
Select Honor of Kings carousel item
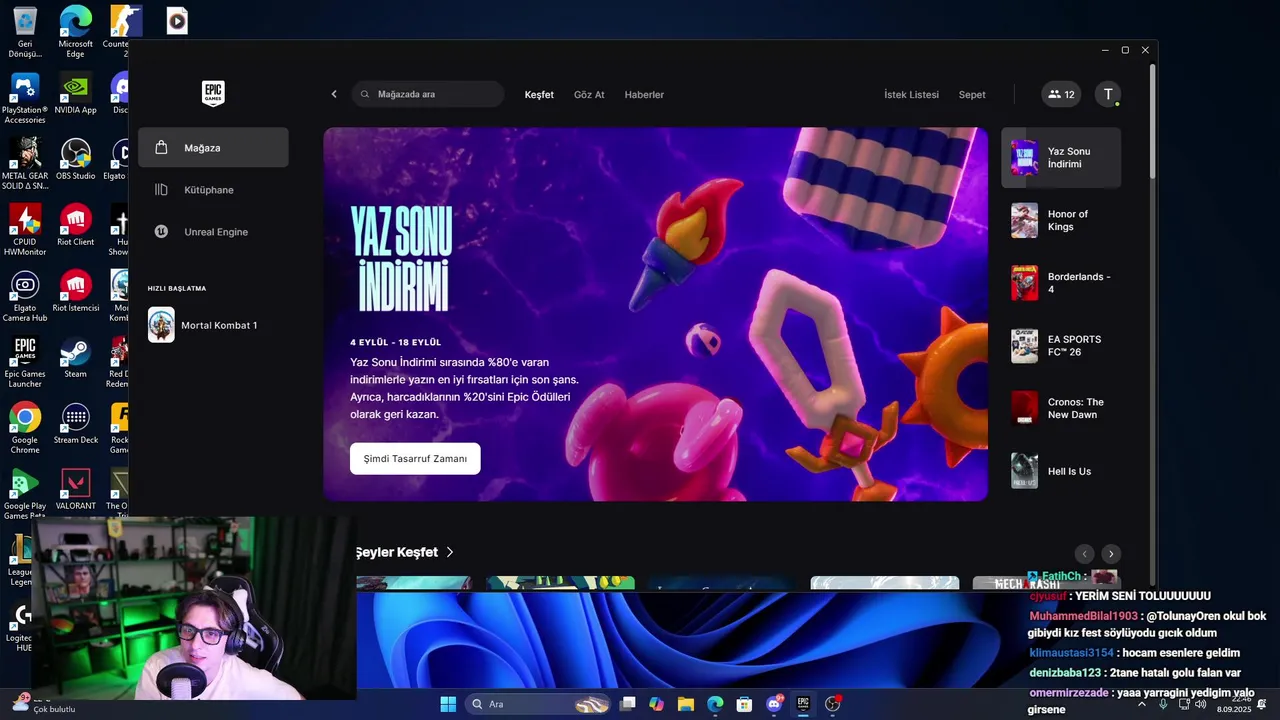pos(1061,220)
